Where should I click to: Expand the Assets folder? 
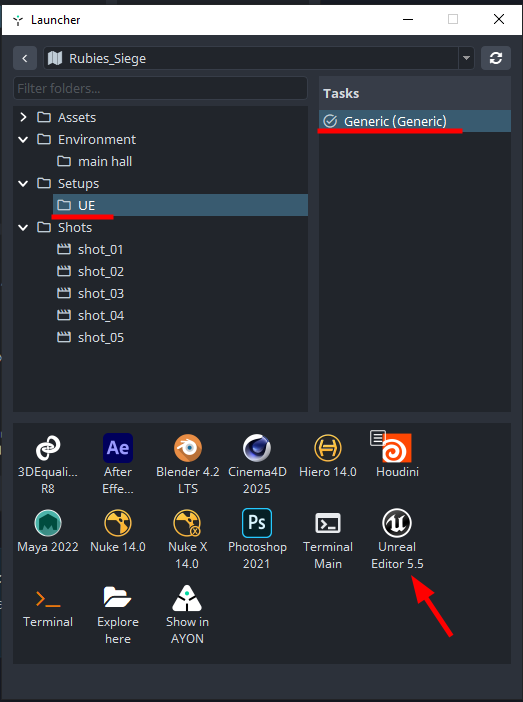tap(24, 117)
